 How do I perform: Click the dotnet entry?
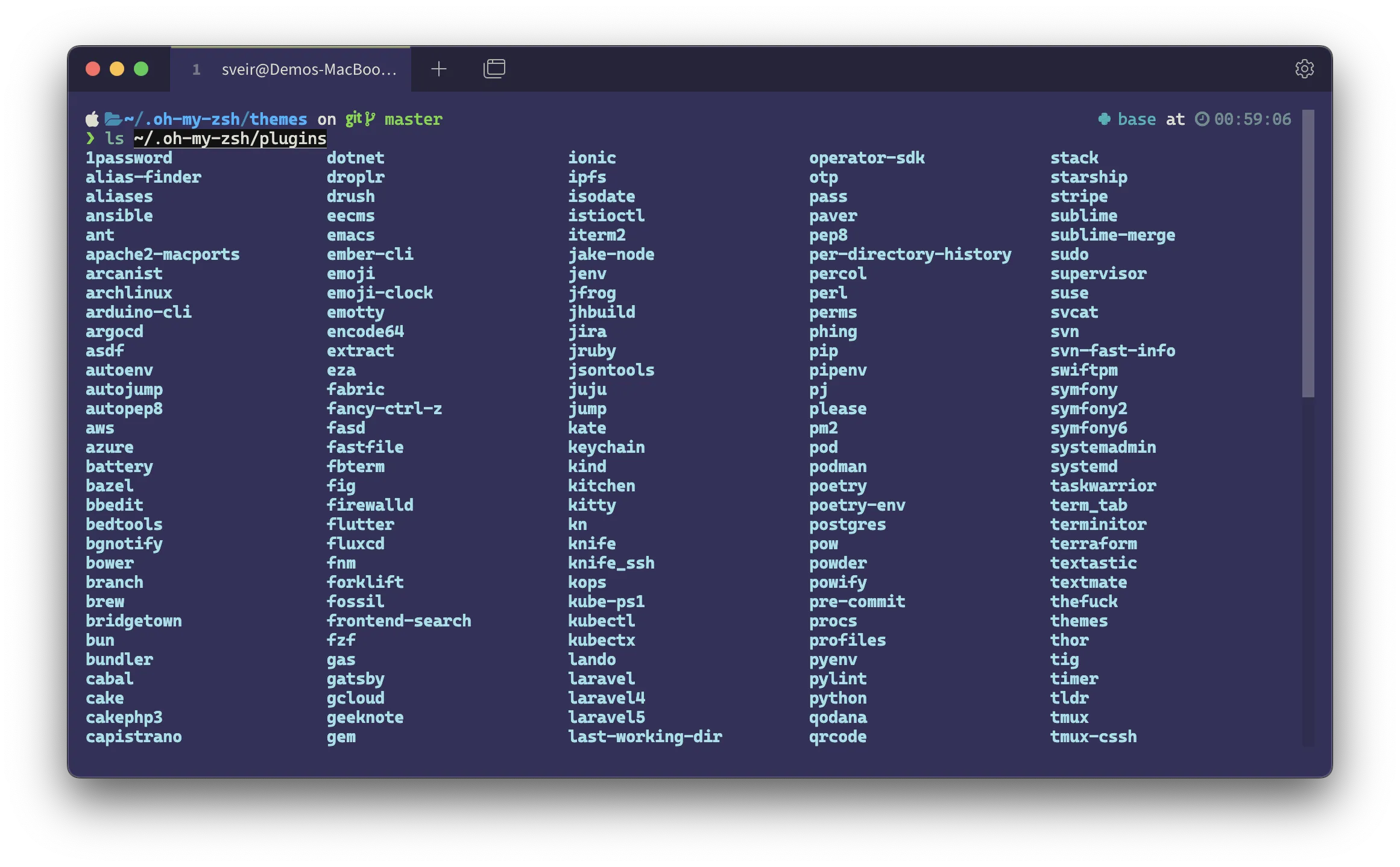pyautogui.click(x=356, y=157)
